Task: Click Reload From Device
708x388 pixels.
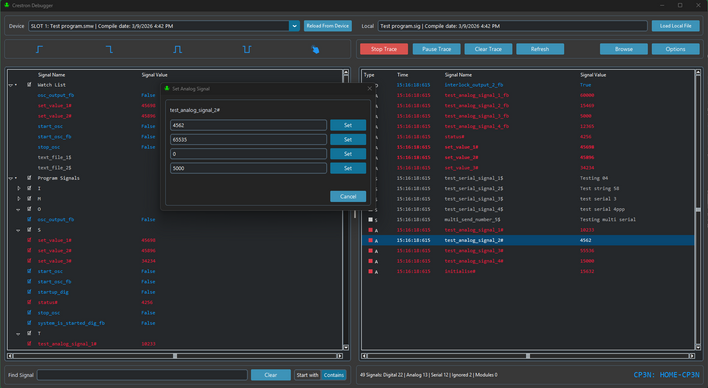Action: [x=328, y=26]
